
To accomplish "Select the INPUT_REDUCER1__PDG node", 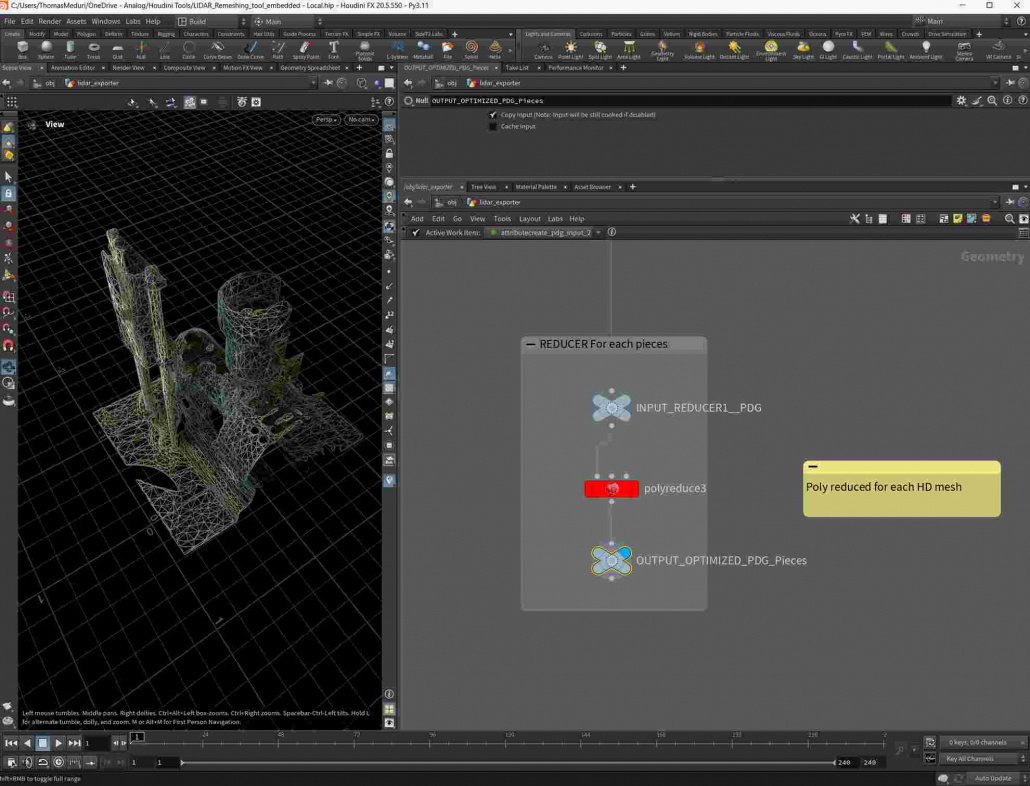I will [612, 407].
